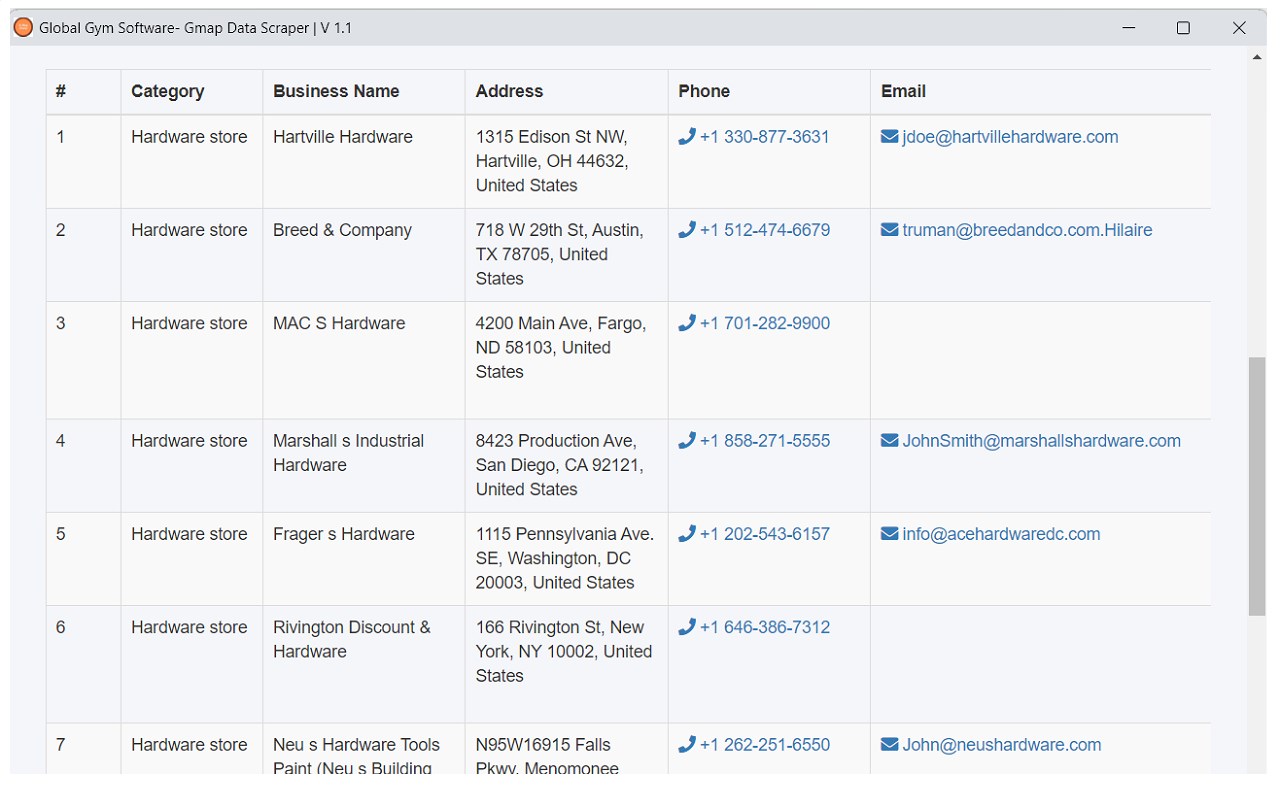
Task: Click phone icon beside +1 512-474-6679
Action: (x=686, y=230)
